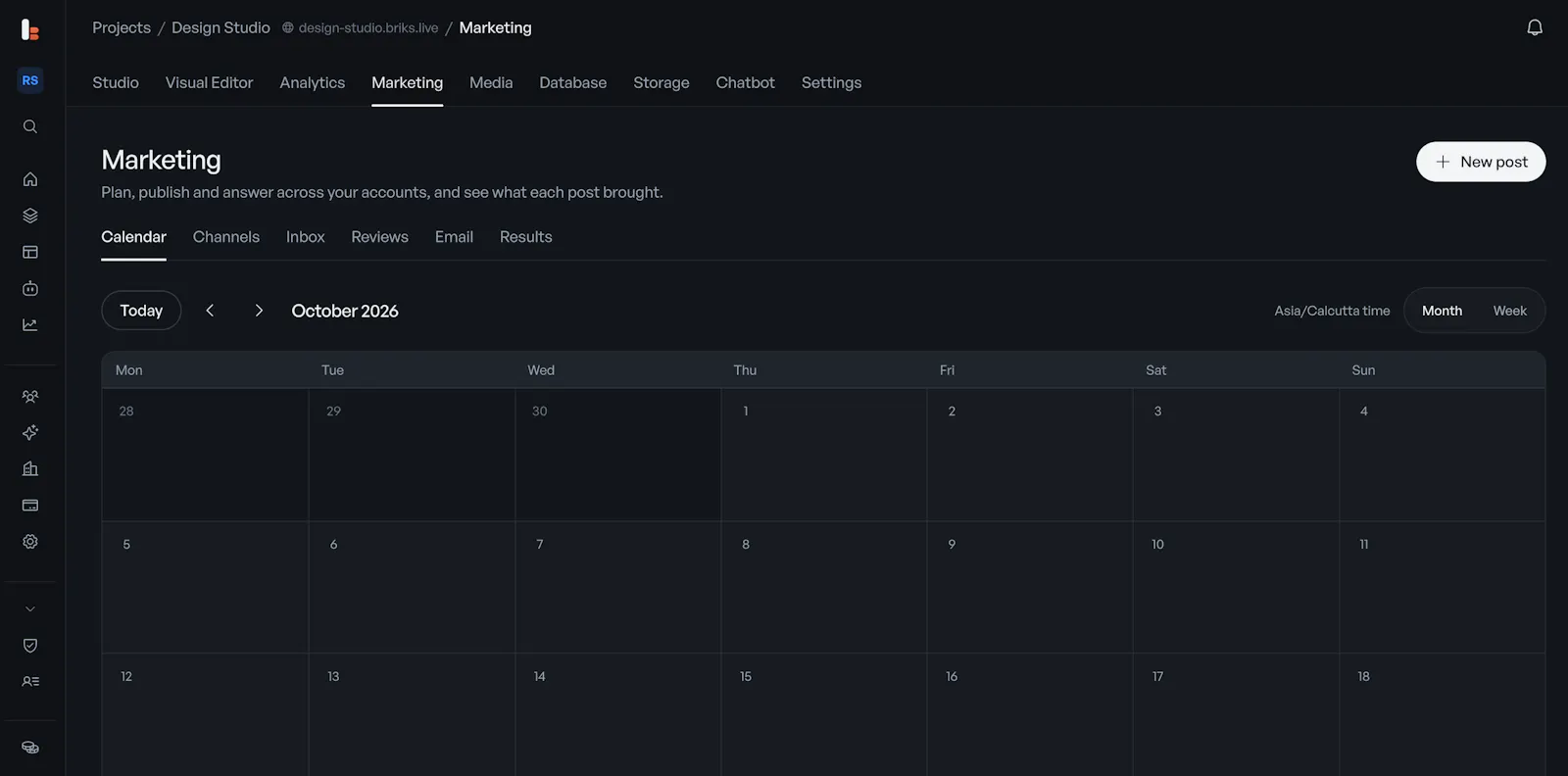Screen dimensions: 1568x776
Task: Open the team people group sidebar icon
Action: coord(30,397)
